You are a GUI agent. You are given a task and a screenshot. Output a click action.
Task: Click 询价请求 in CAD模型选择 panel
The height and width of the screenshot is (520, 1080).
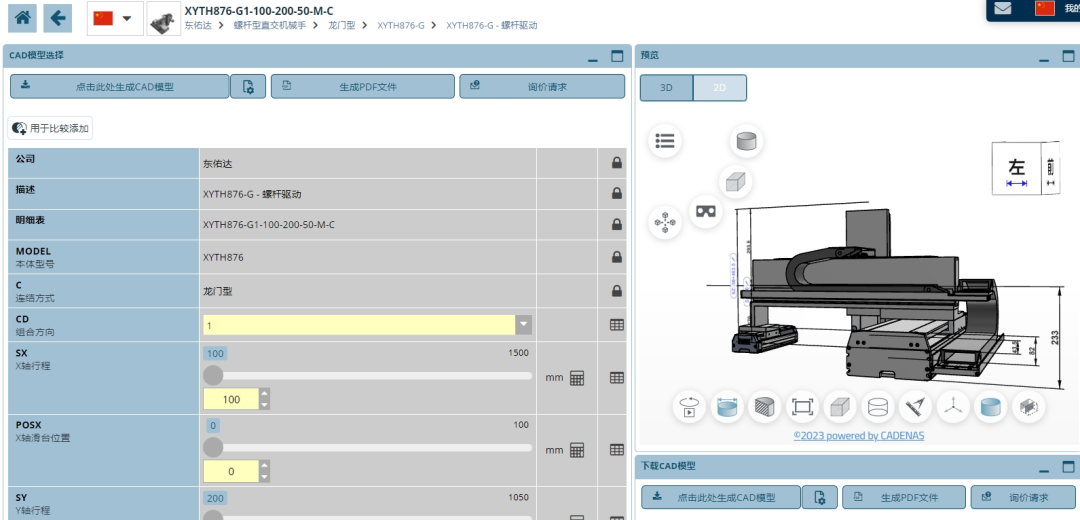click(x=542, y=87)
